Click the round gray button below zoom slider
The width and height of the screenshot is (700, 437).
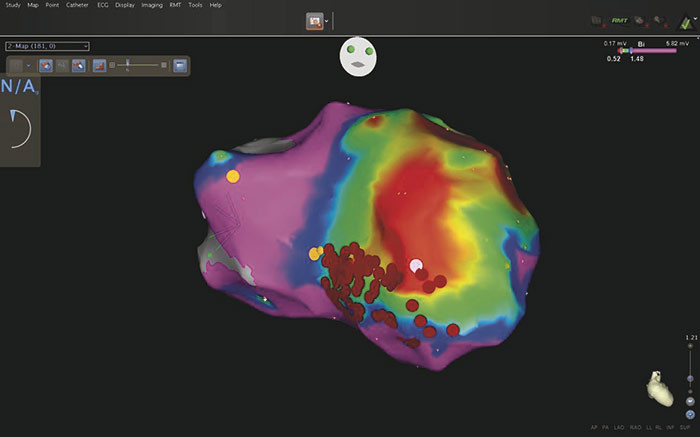coord(690,401)
